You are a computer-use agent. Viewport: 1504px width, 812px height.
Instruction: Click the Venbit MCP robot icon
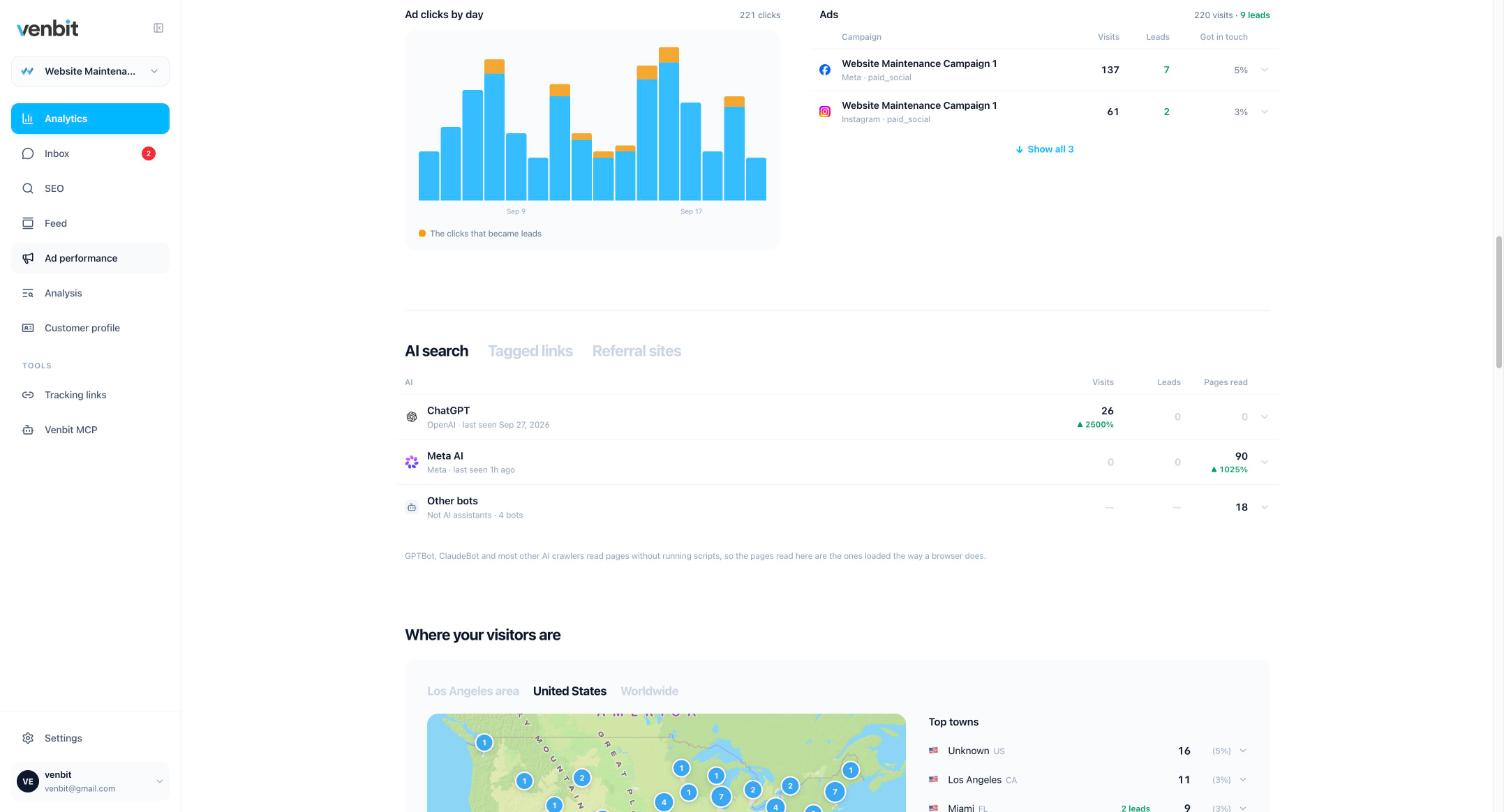click(x=28, y=430)
